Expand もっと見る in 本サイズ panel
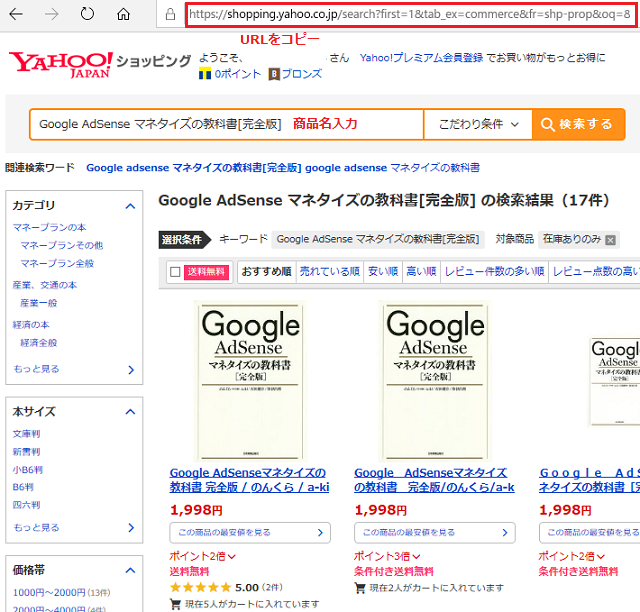This screenshot has width=640, height=612. click(x=74, y=527)
